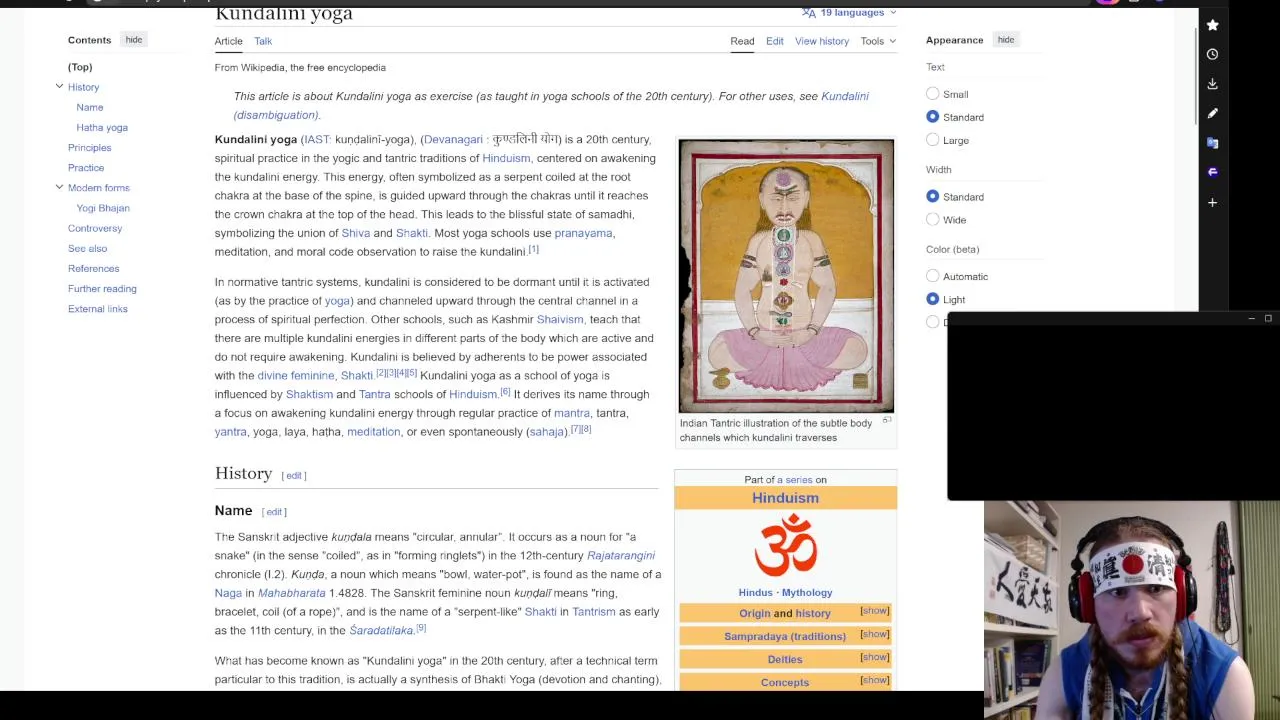Open the Edit tab
The height and width of the screenshot is (720, 1280).
[775, 41]
